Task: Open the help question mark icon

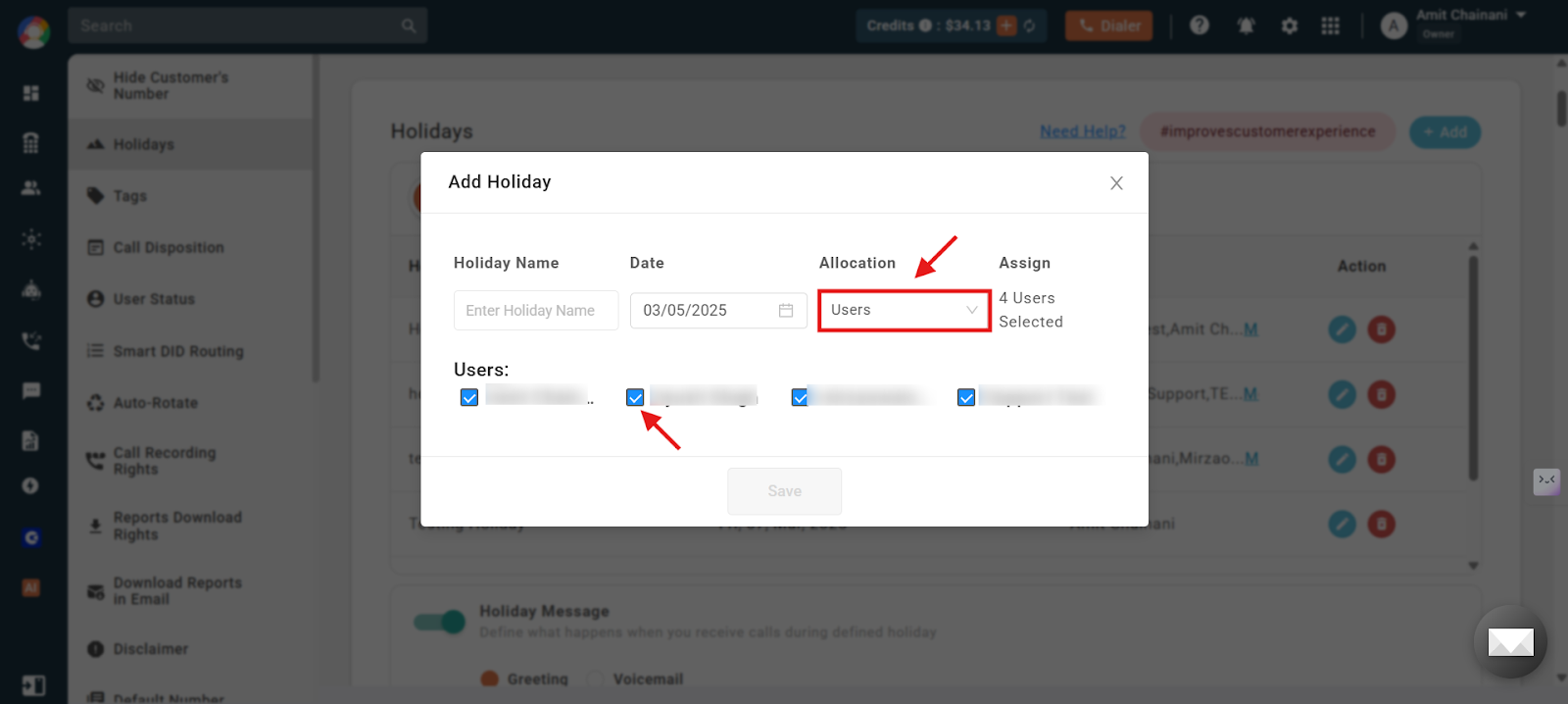Action: 1200,25
